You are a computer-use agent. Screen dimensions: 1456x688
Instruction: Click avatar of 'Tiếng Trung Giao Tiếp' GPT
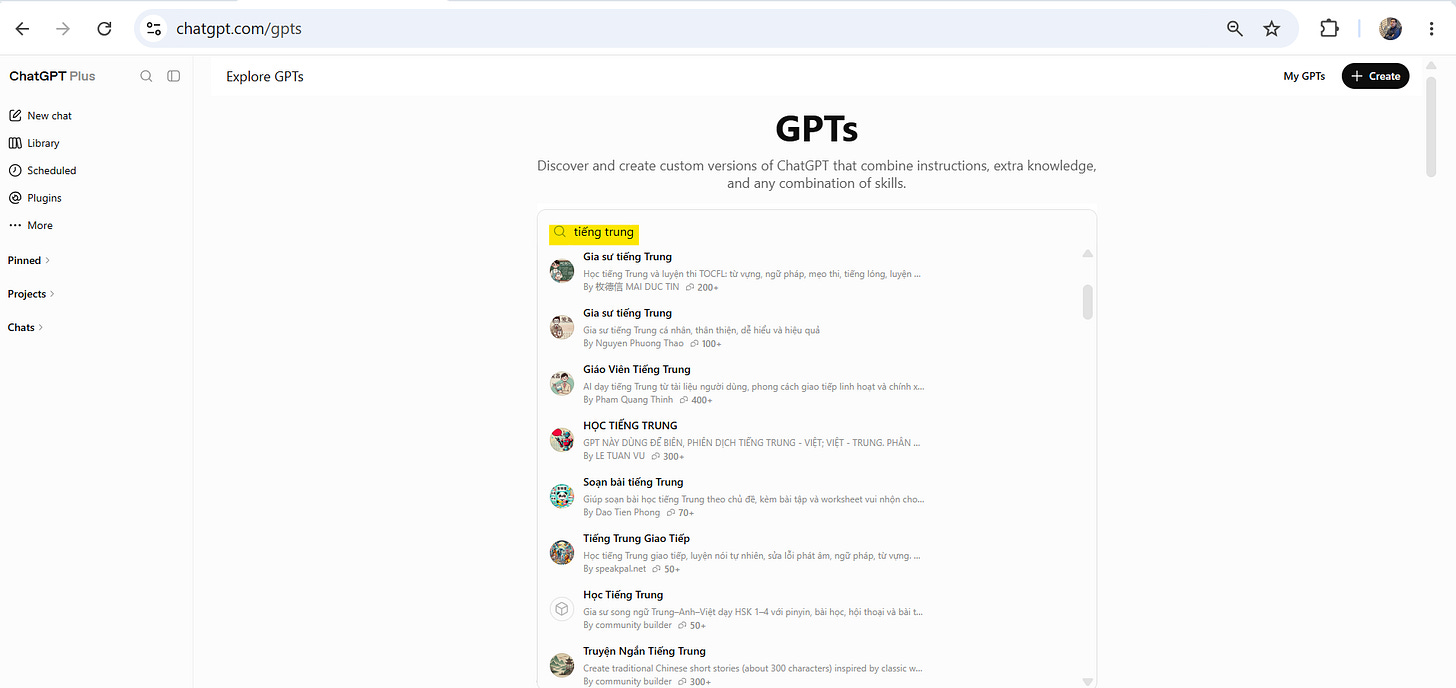[562, 552]
